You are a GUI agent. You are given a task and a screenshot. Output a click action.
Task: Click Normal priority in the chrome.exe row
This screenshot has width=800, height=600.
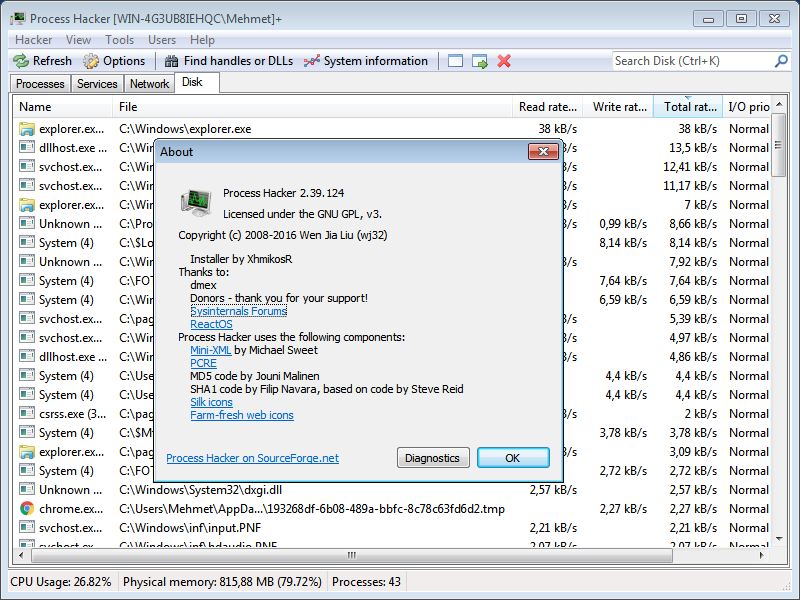[x=748, y=509]
